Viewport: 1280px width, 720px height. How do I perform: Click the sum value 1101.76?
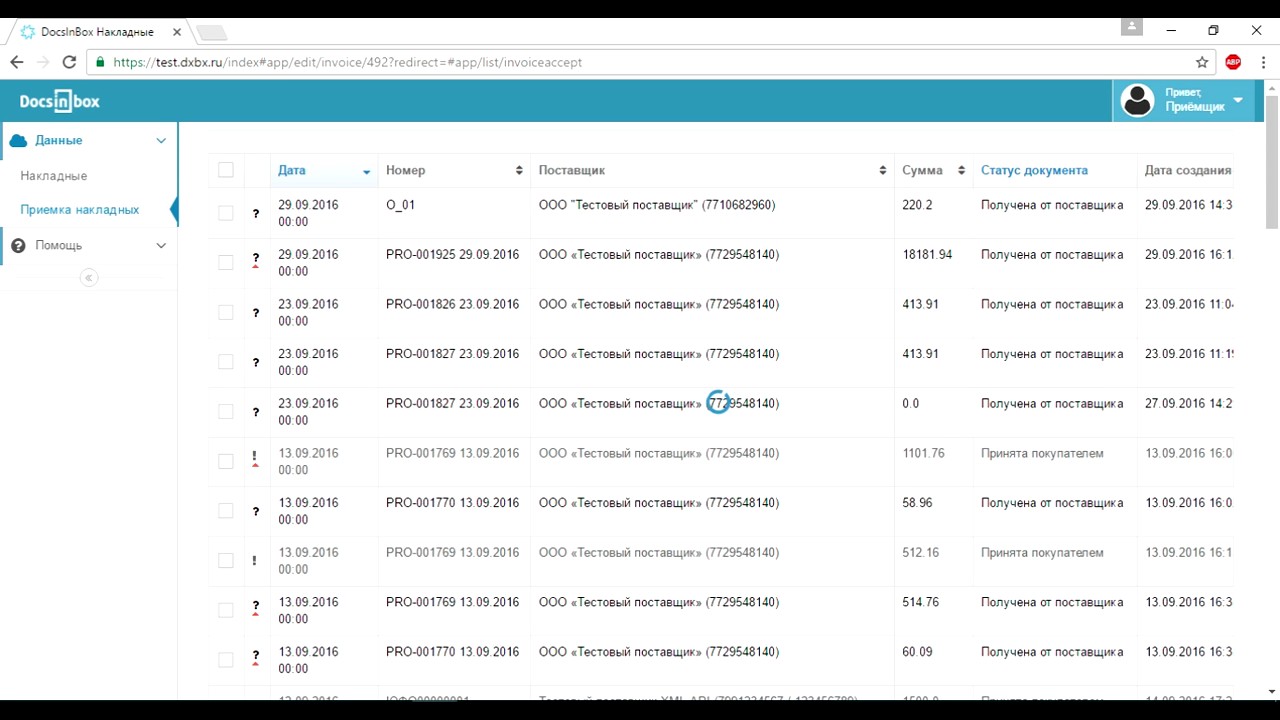tap(923, 453)
